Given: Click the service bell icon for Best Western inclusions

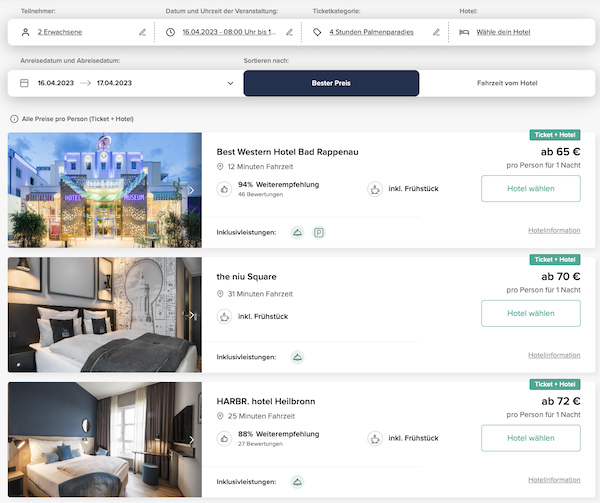Looking at the screenshot, I should click(297, 232).
